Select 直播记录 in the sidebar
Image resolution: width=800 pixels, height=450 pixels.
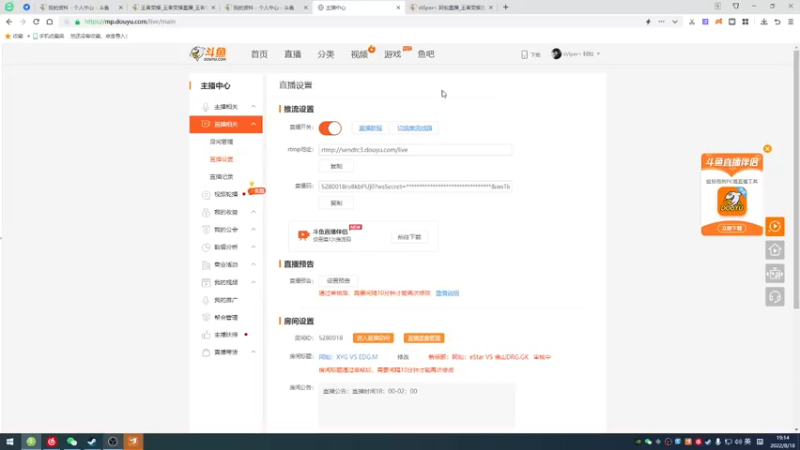click(221, 177)
